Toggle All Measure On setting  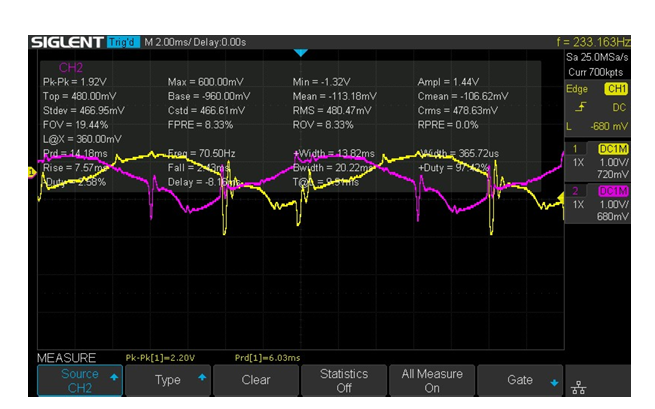[432, 380]
